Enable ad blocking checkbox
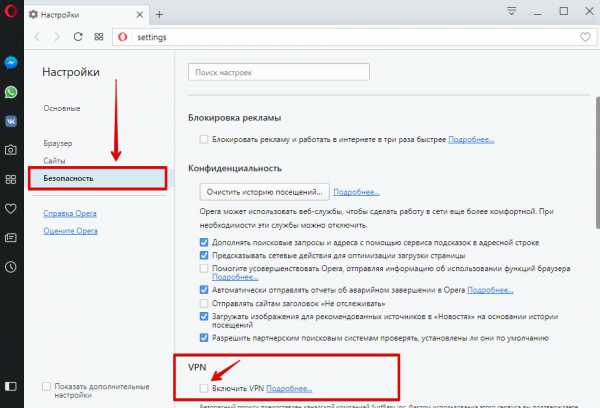 [x=204, y=139]
